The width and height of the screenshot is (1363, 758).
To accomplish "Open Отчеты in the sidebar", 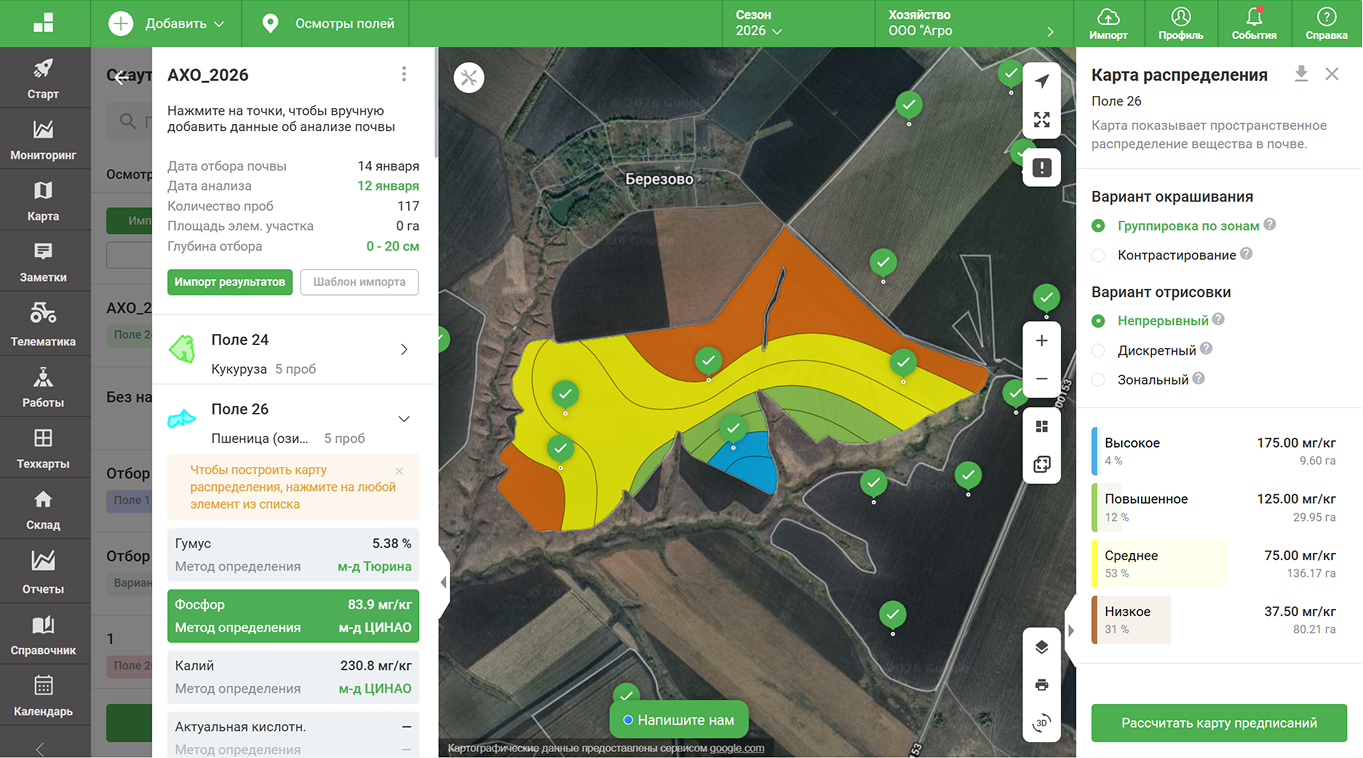I will [x=44, y=572].
